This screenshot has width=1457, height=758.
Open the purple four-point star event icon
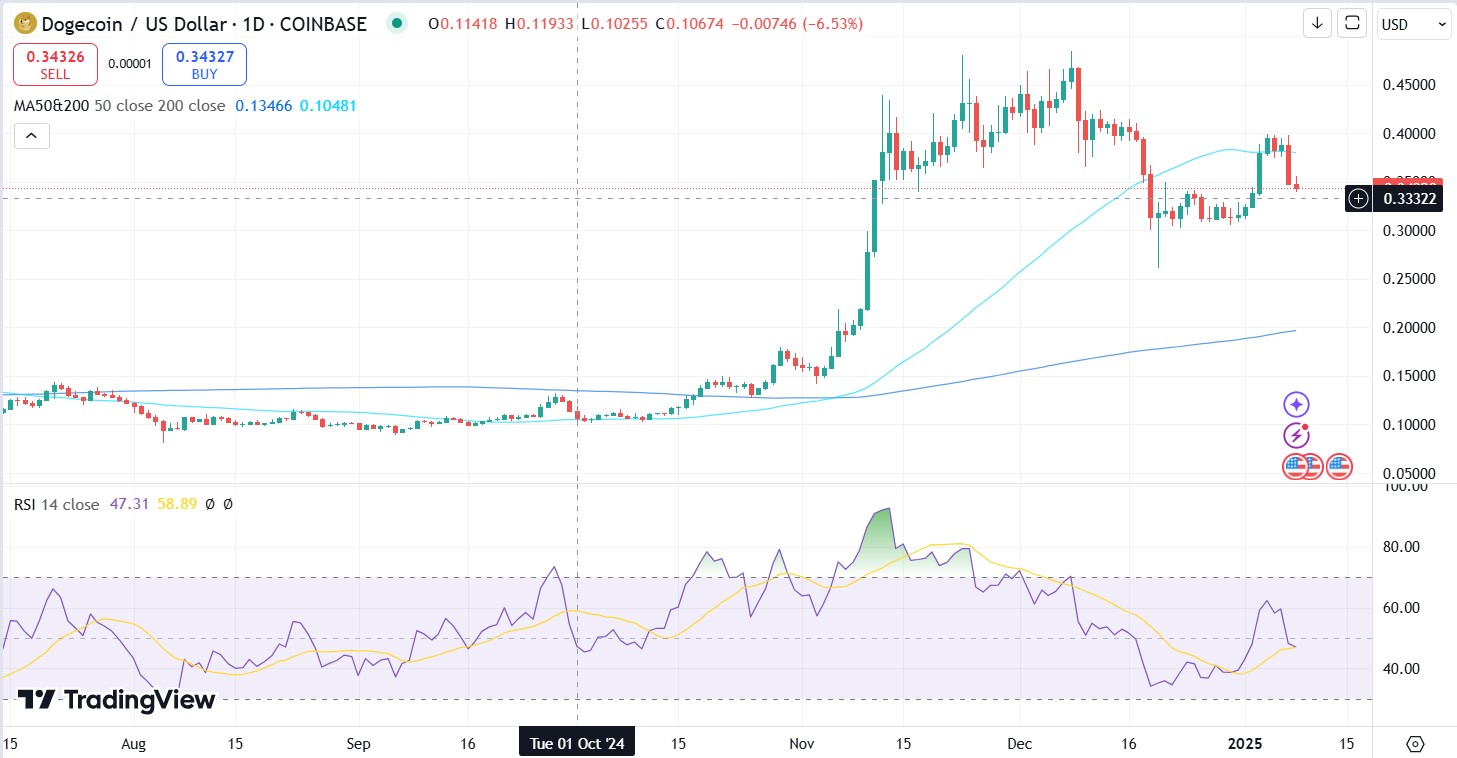1296,404
